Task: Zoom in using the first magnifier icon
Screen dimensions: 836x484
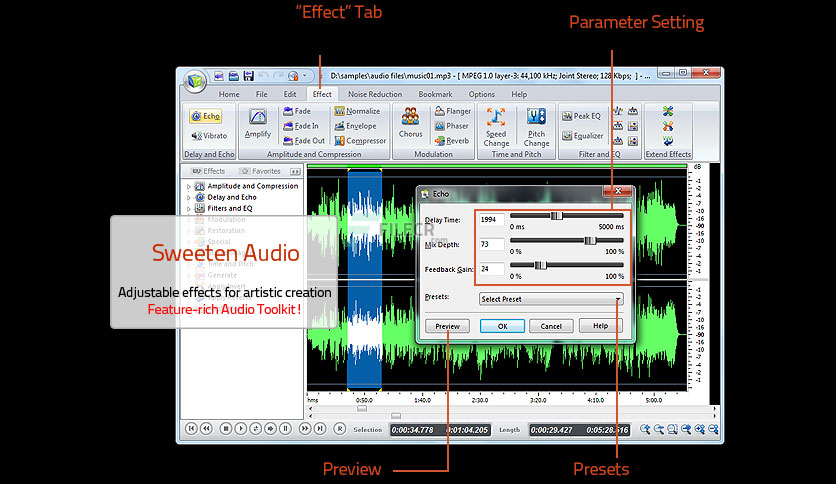Action: (x=645, y=429)
